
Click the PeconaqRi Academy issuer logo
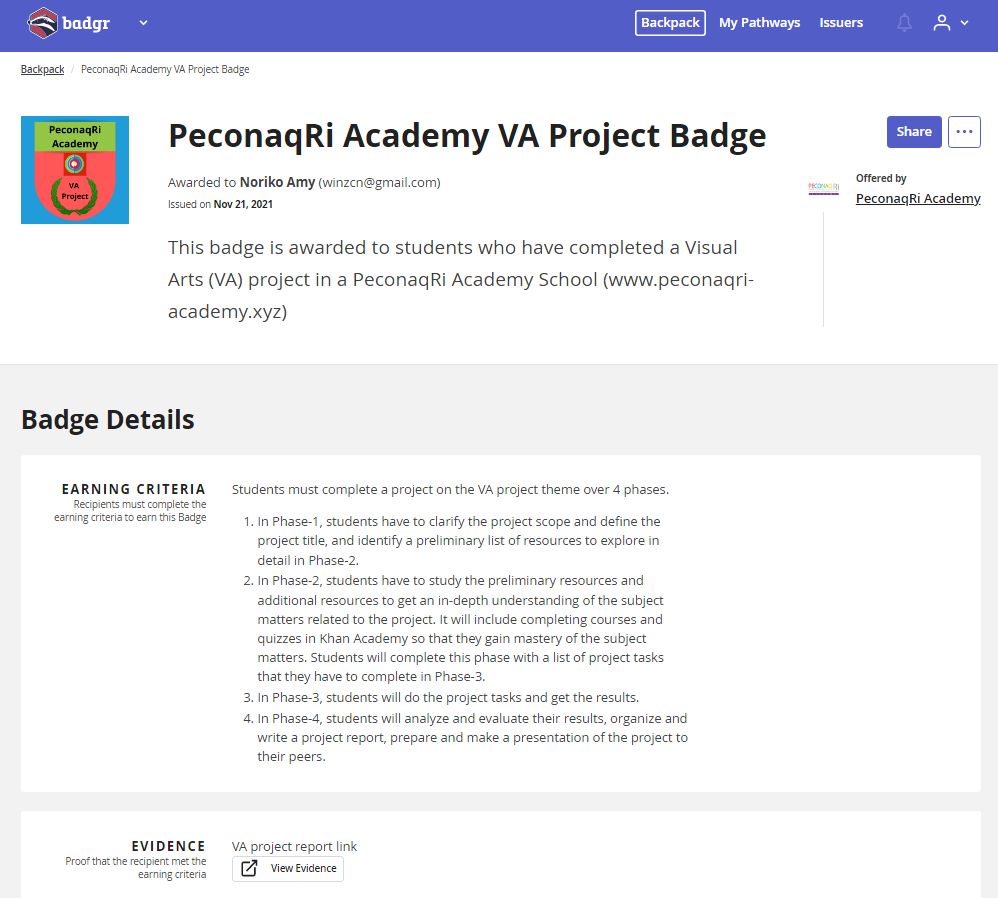pos(824,188)
